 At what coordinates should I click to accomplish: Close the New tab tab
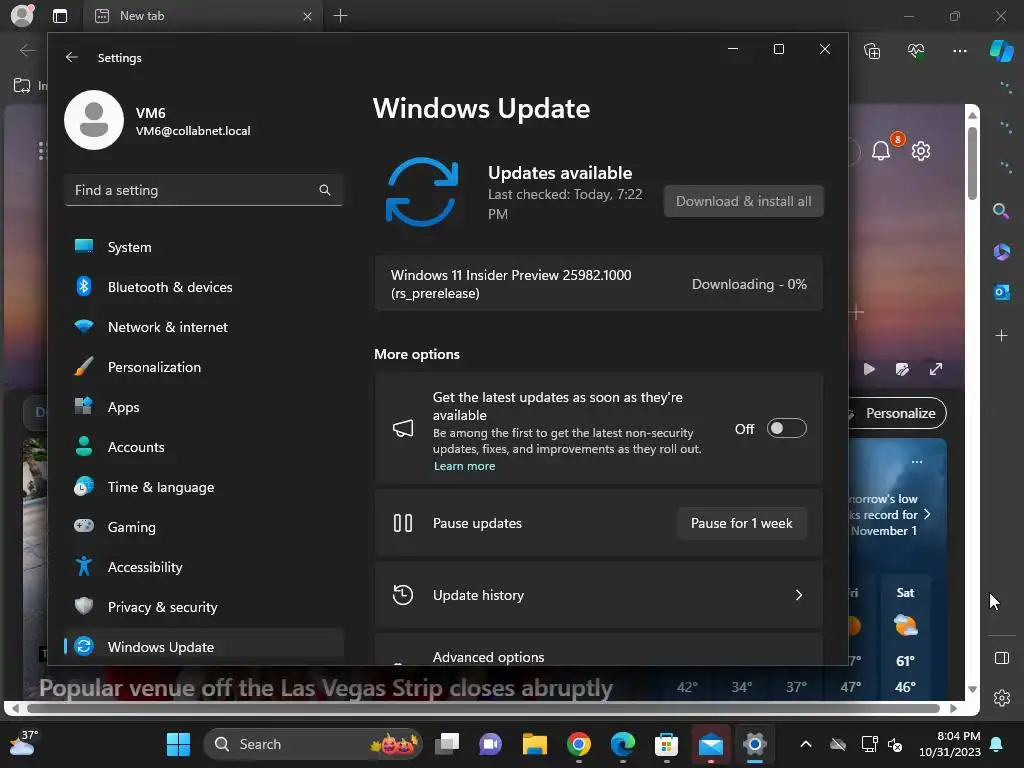coord(307,16)
